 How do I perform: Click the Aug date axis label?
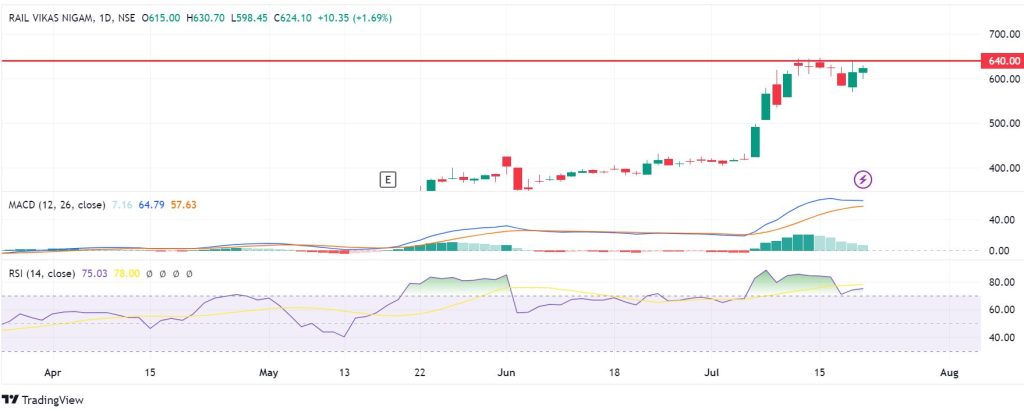[x=950, y=373]
